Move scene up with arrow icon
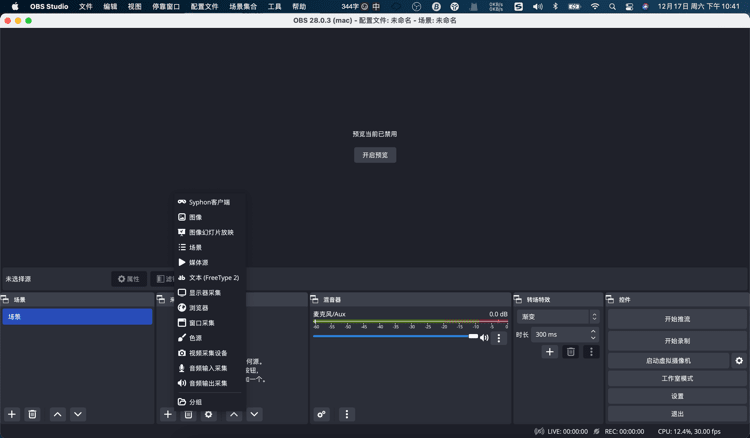 point(57,414)
